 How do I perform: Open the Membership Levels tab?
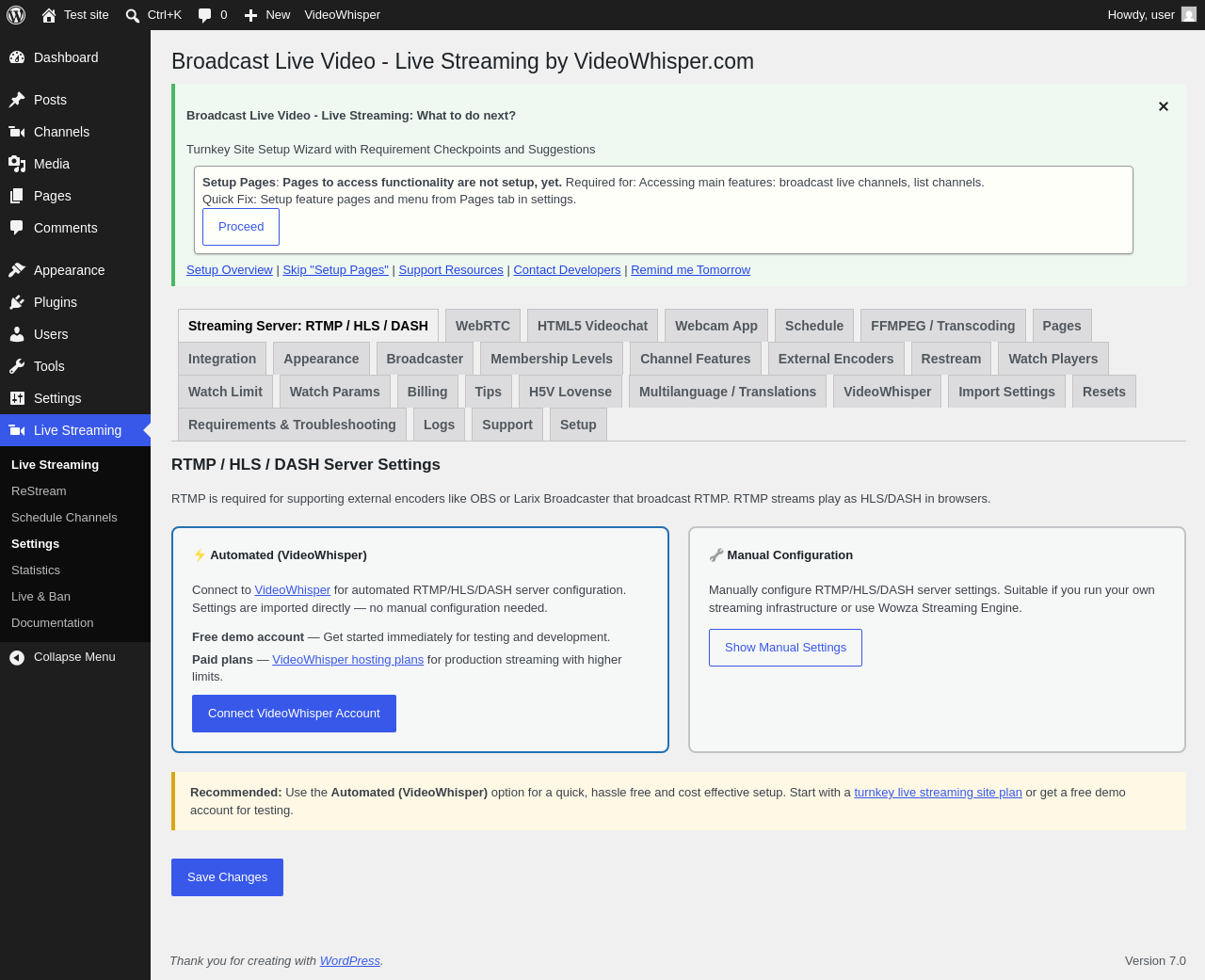tap(552, 359)
